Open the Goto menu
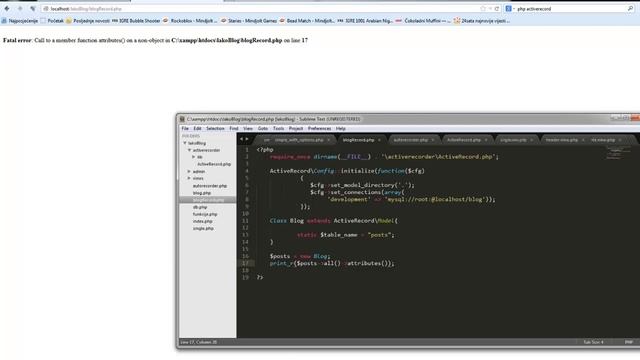This screenshot has width=640, height=360. point(263,129)
